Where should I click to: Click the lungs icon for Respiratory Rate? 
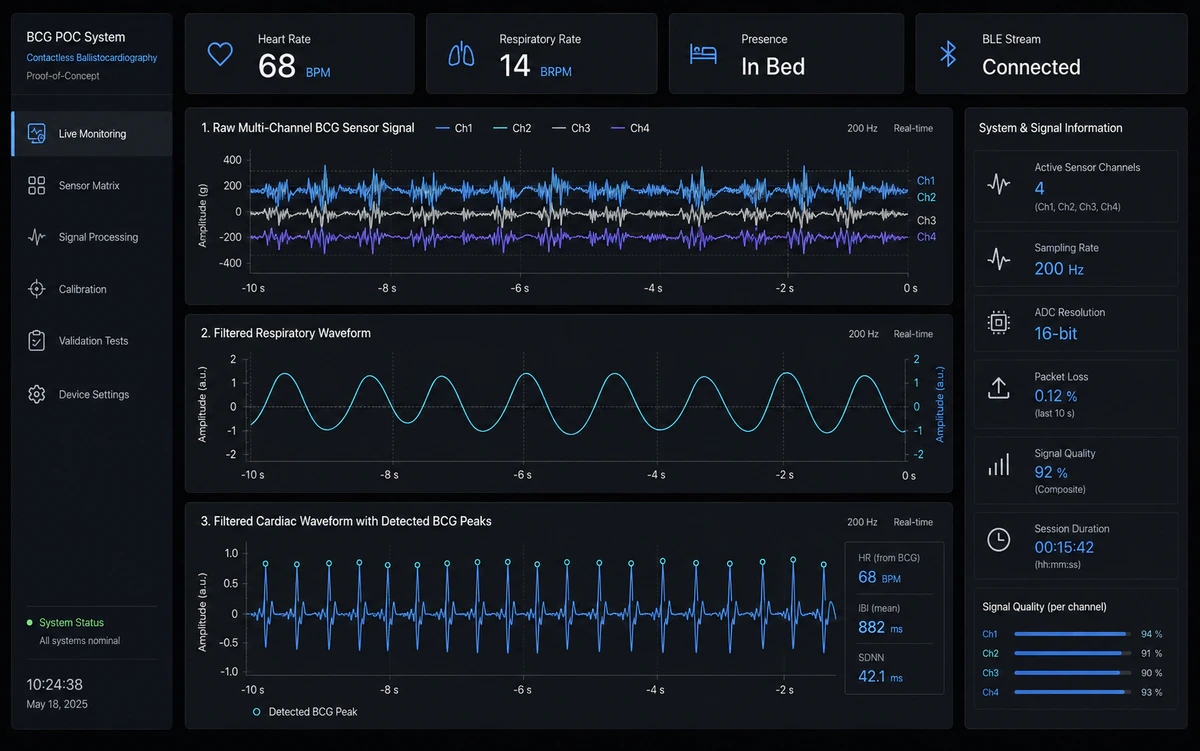462,54
